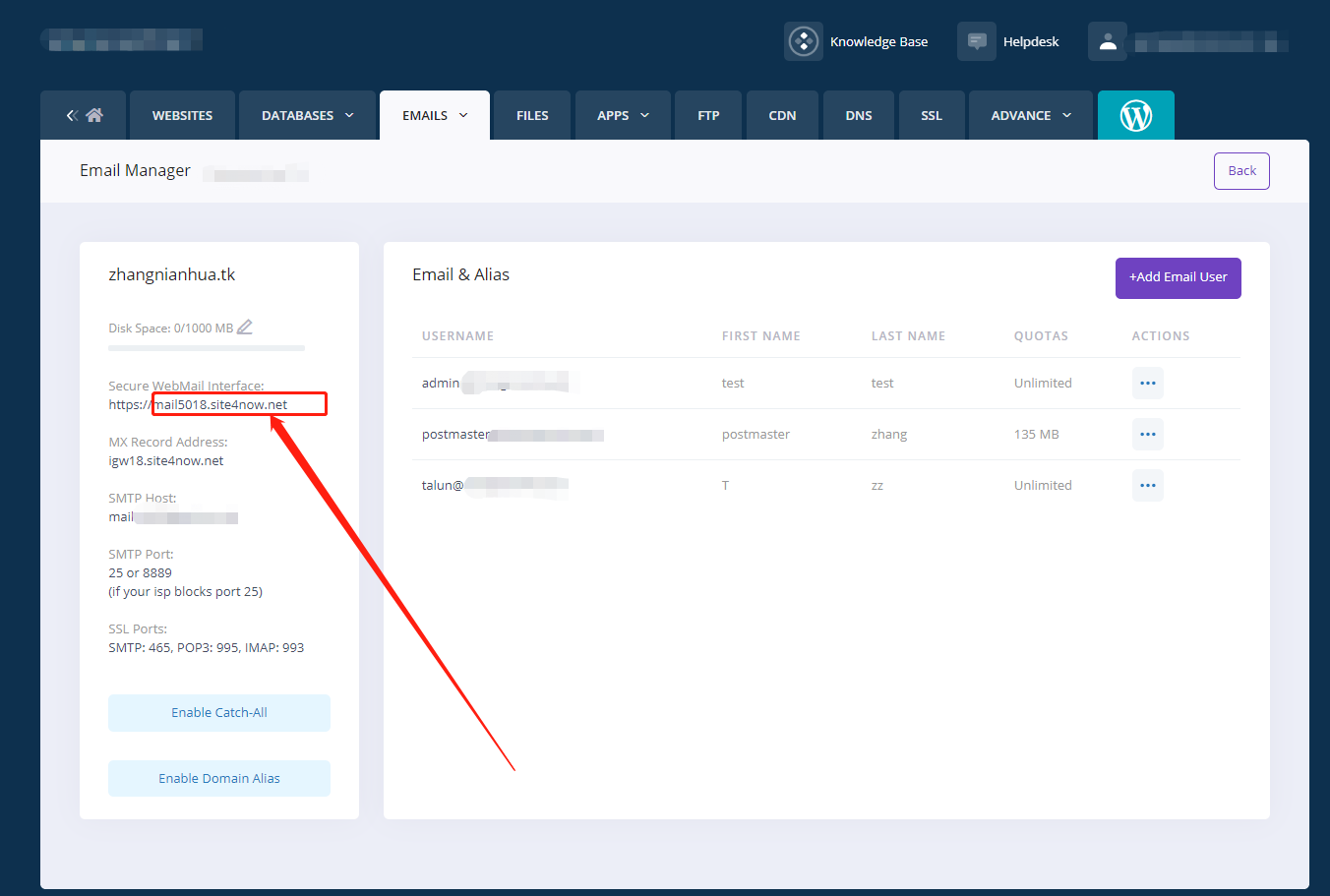Open actions menu for talun user

(x=1147, y=485)
